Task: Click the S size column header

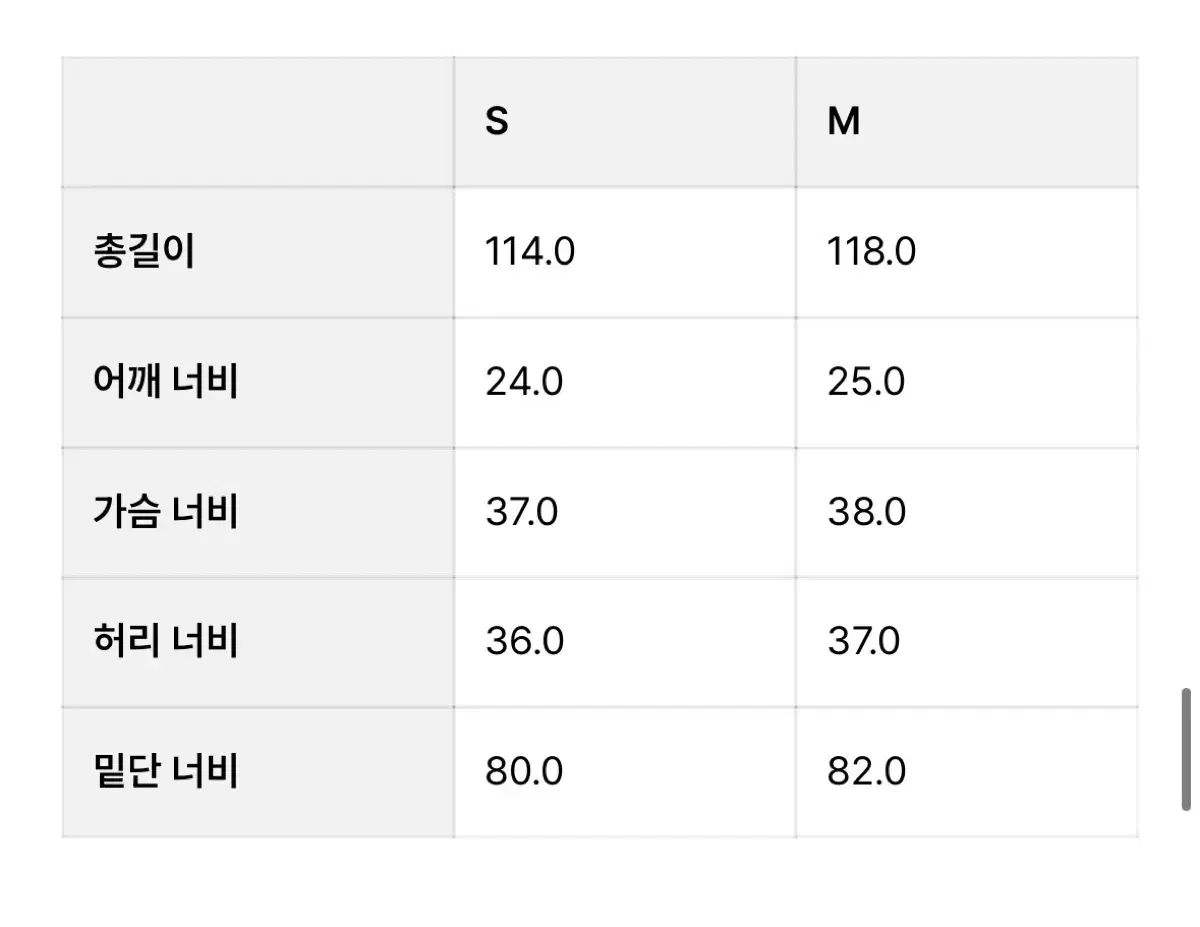Action: point(497,122)
